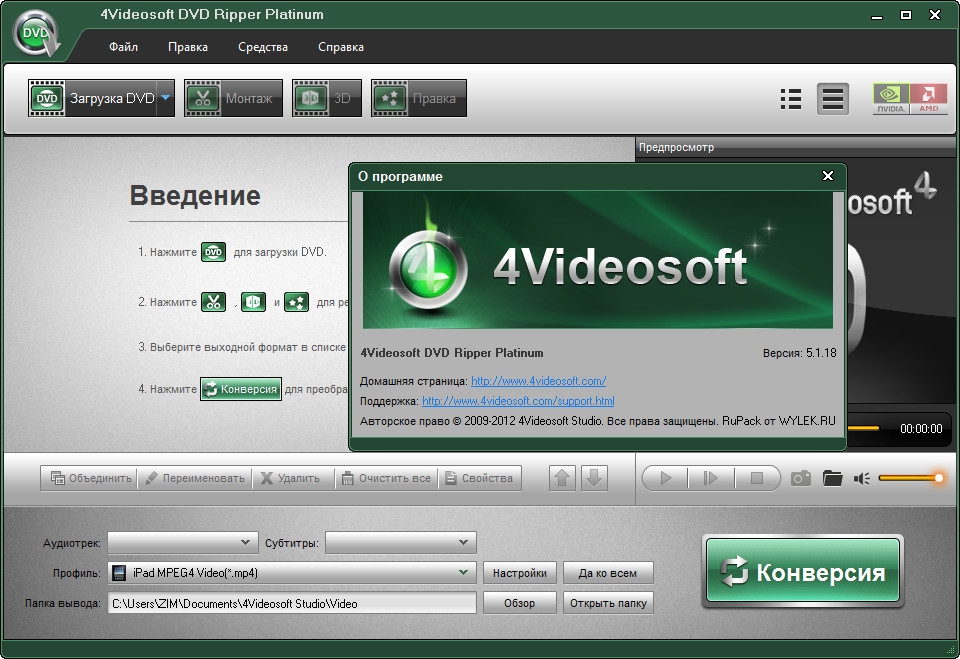Open Свойства properties

tap(479, 478)
